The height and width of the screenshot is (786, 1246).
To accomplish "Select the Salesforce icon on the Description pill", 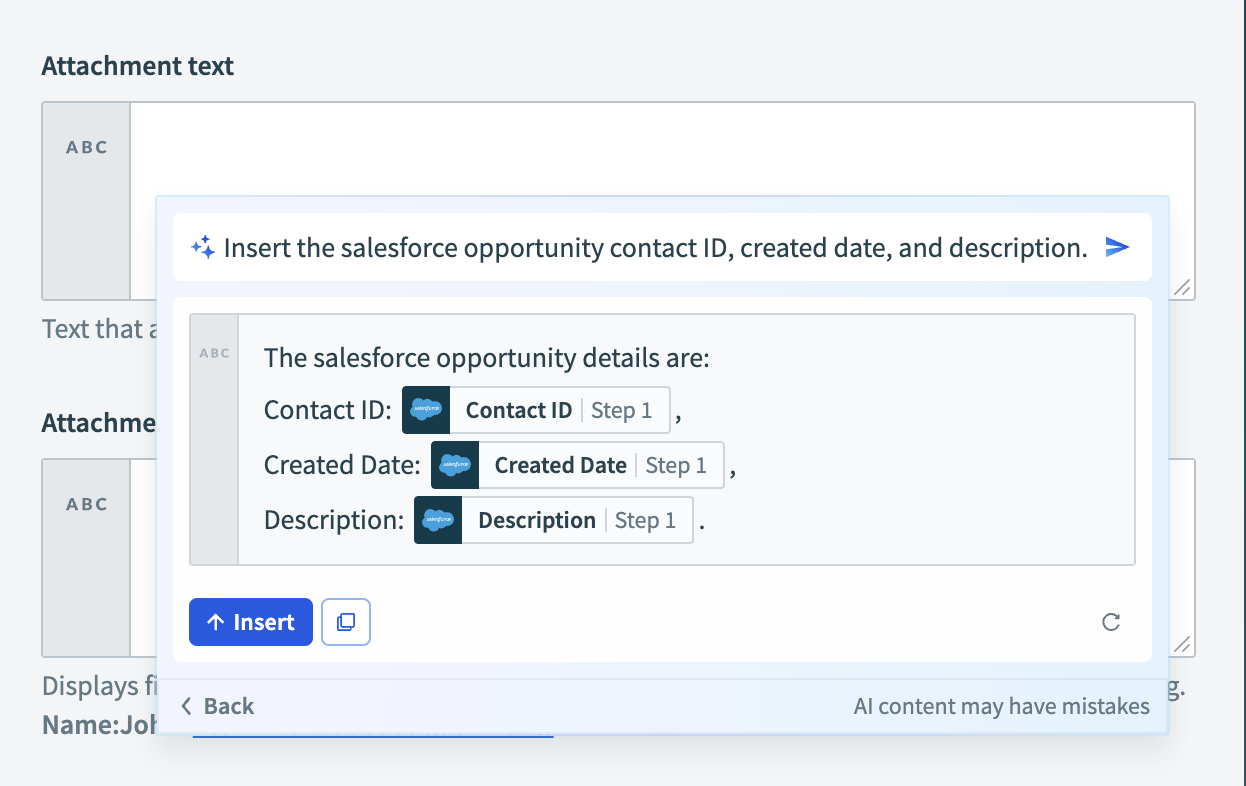I will coord(438,519).
